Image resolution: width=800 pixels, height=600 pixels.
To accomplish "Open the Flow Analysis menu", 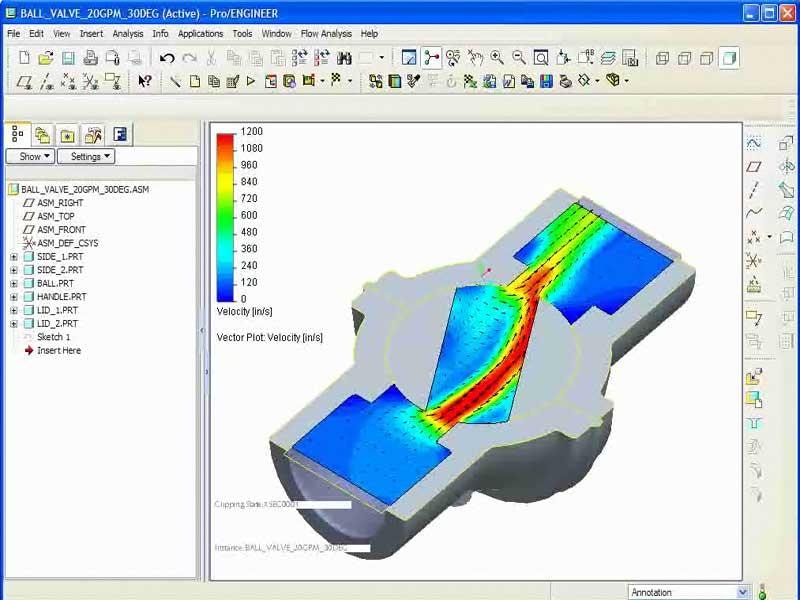I will 326,33.
